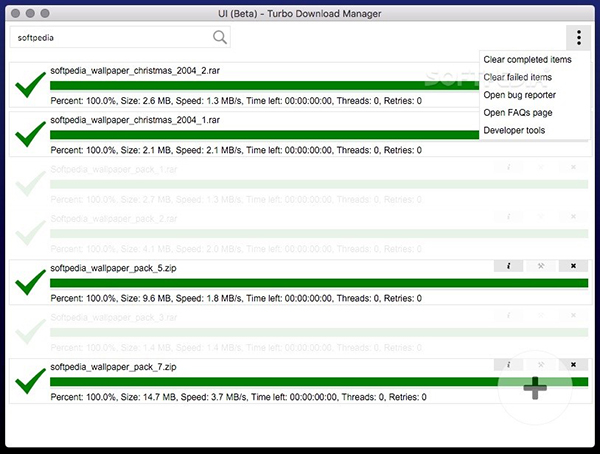Image resolution: width=600 pixels, height=454 pixels.
Task: Click checkmark of softpedia_wallpaper_christmas_2004_1.rar
Action: tap(30, 134)
